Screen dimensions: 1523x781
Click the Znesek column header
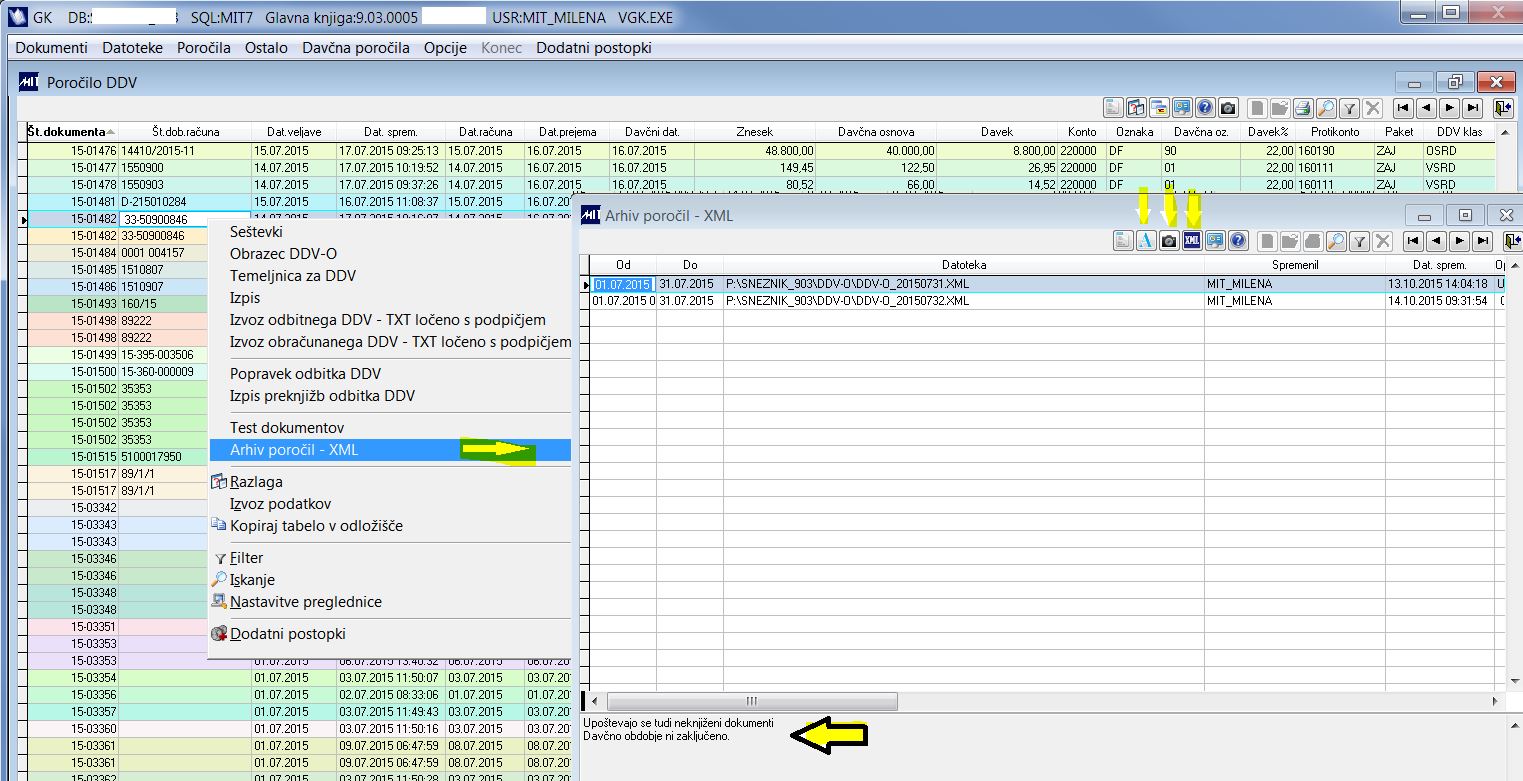click(x=754, y=131)
